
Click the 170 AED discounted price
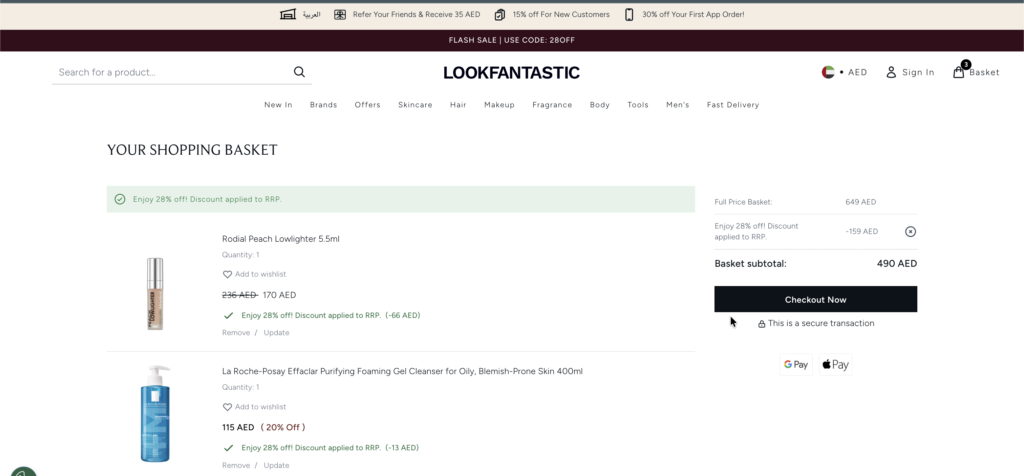point(280,295)
